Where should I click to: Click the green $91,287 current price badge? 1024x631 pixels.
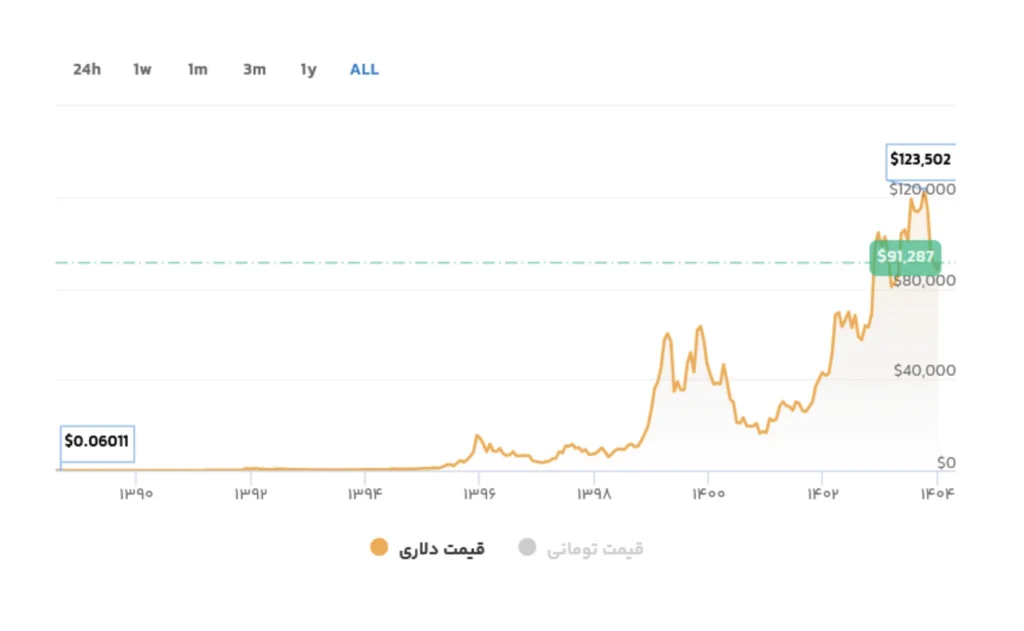[x=905, y=257]
